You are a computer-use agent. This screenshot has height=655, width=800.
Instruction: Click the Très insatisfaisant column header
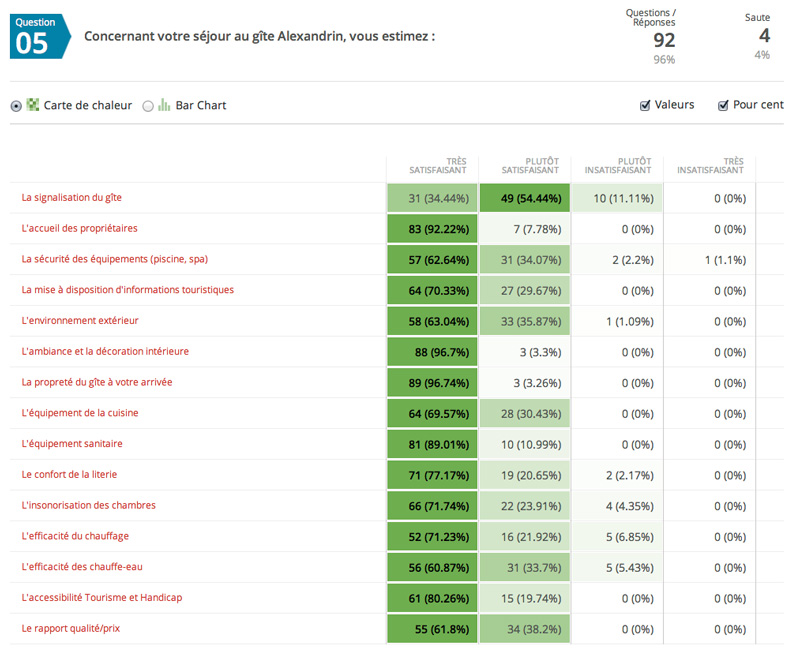coord(710,166)
